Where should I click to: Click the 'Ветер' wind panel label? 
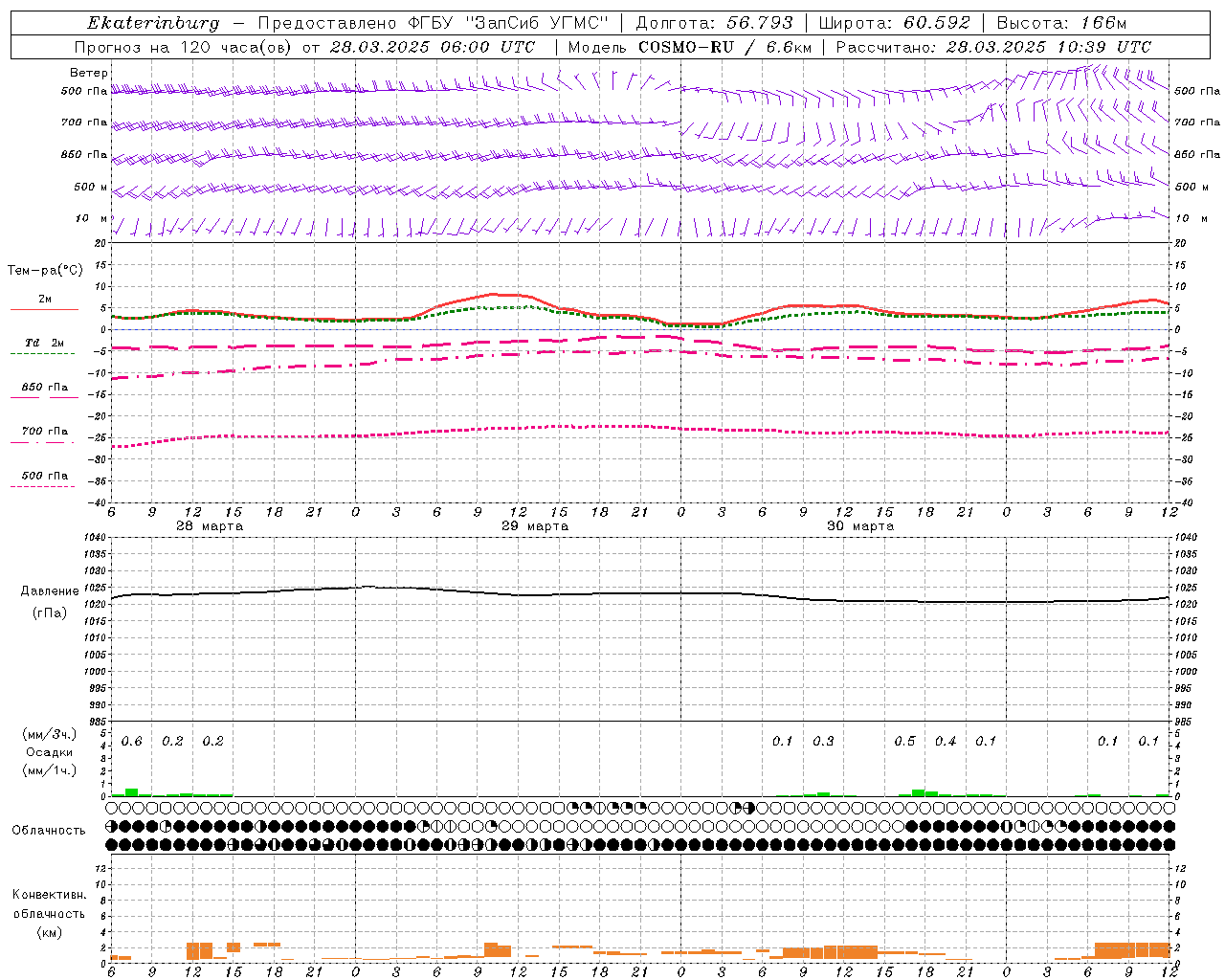point(89,73)
